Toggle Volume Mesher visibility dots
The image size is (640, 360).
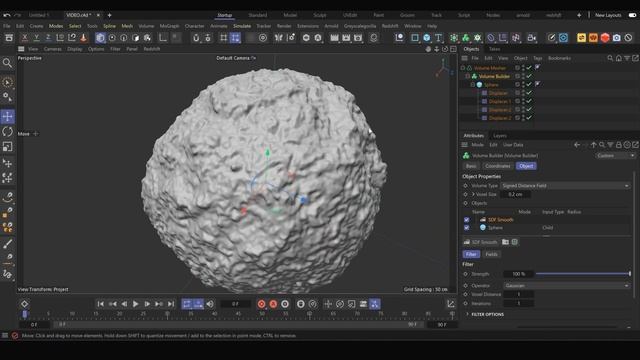pyautogui.click(x=523, y=68)
